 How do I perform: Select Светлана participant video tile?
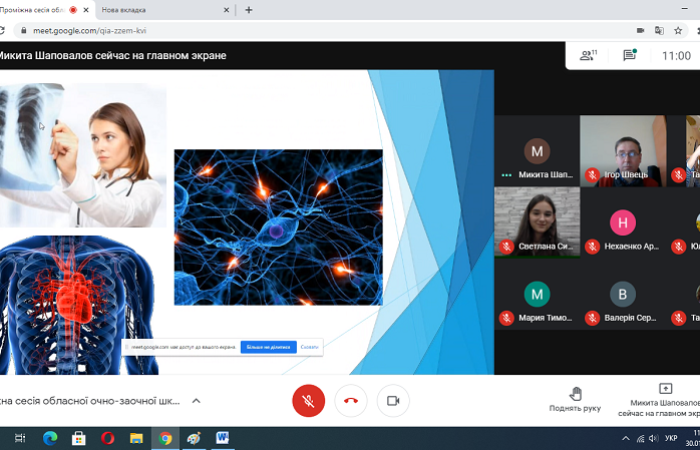click(537, 222)
